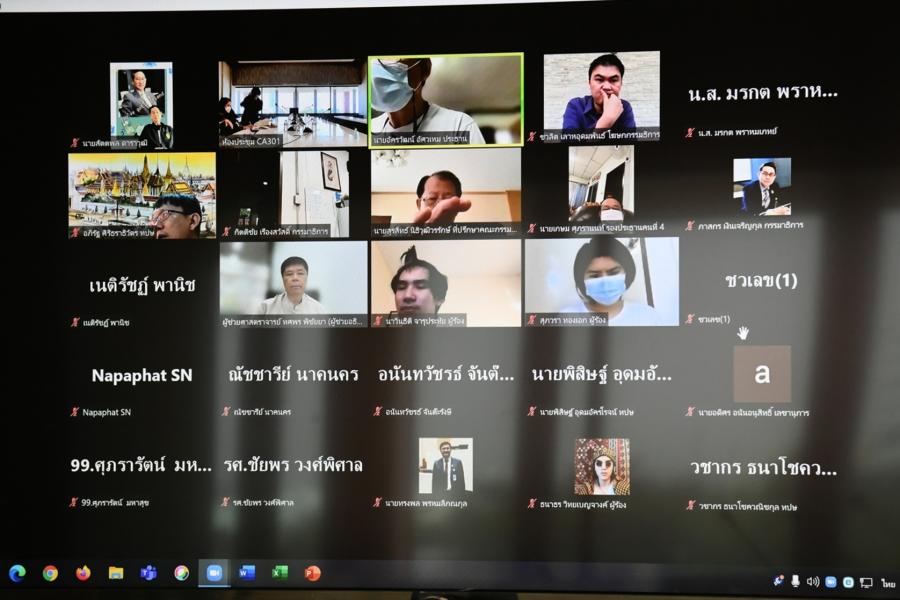Open Microsoft Word from the taskbar

(247, 573)
